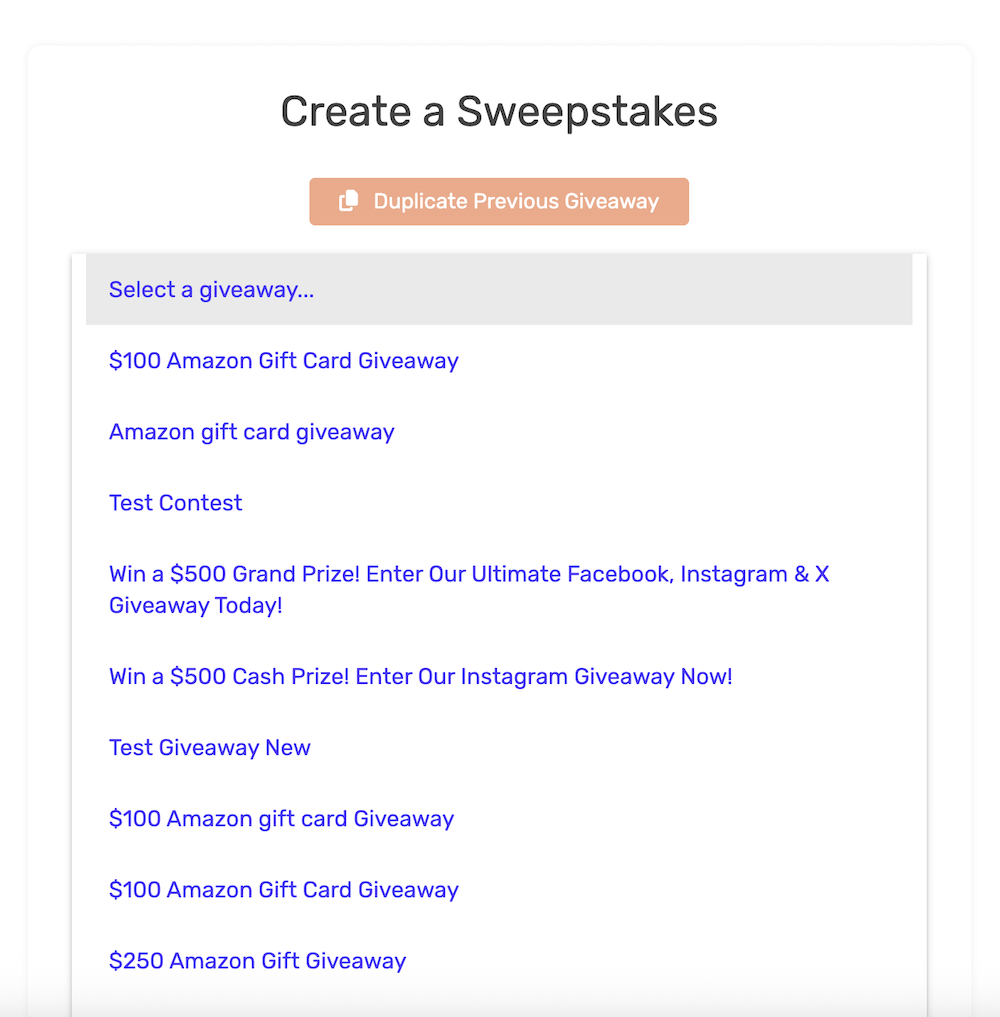The width and height of the screenshot is (1000, 1017).
Task: Click the '$250' amount in the list
Action: [137, 961]
